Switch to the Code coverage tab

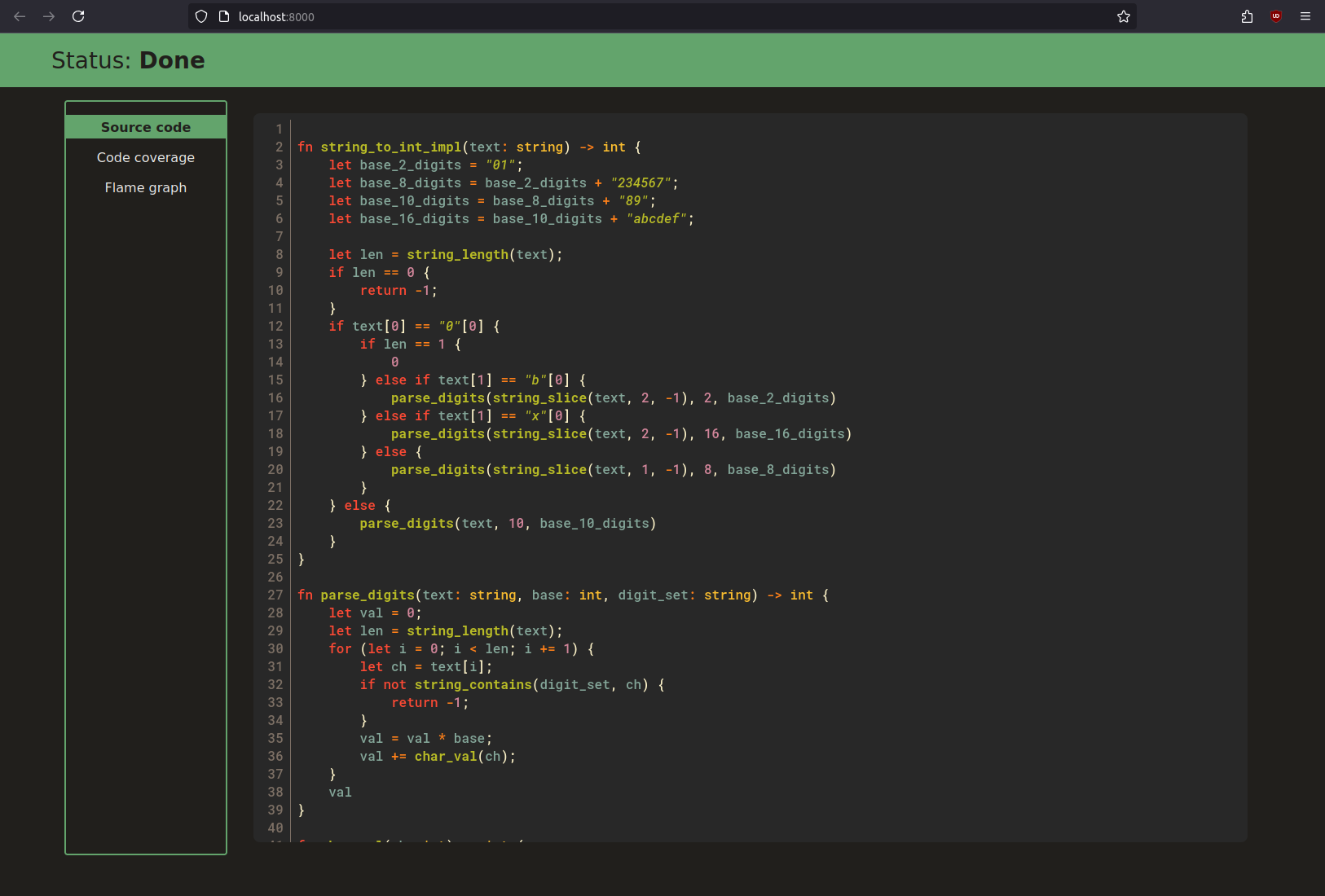[x=146, y=157]
